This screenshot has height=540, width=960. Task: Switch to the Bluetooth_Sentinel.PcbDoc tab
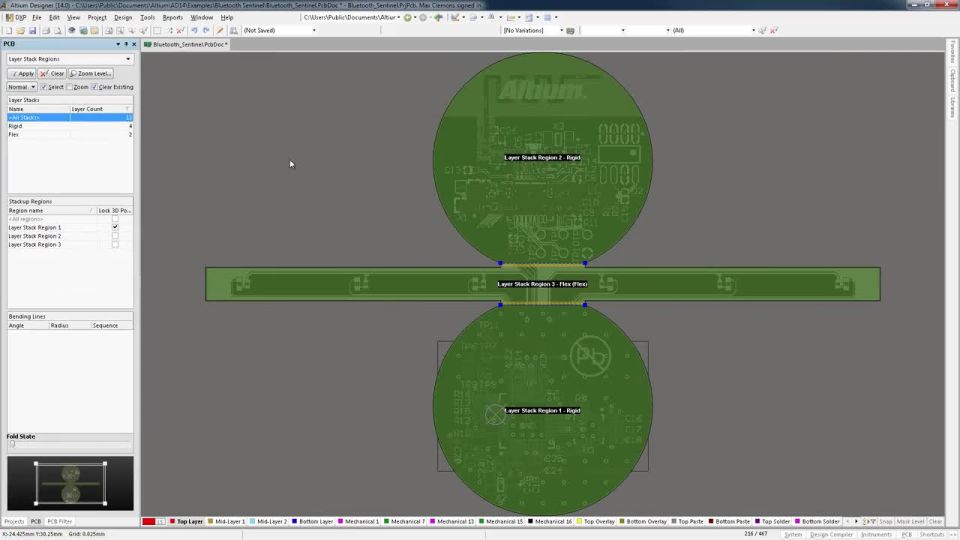(x=186, y=44)
